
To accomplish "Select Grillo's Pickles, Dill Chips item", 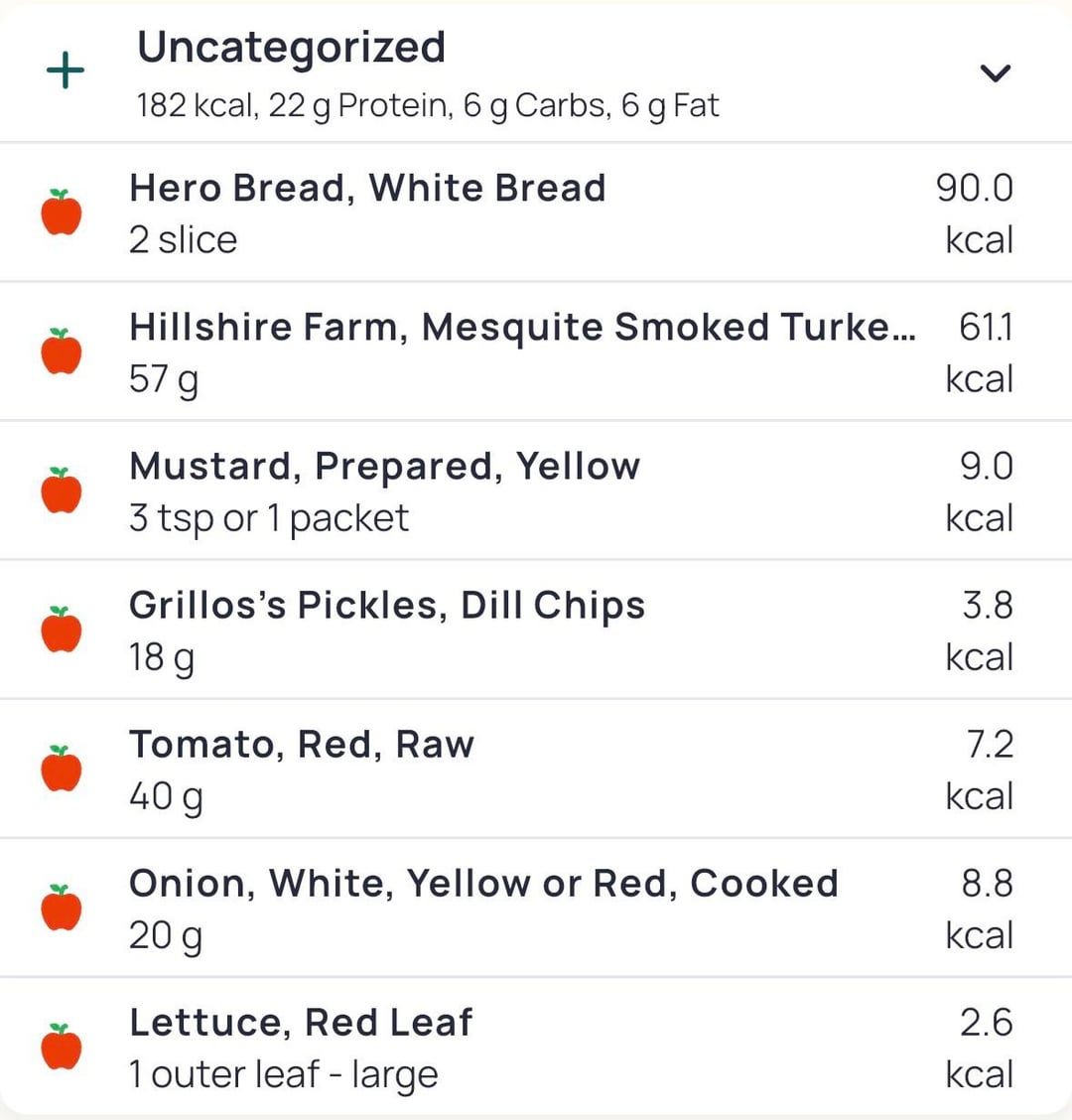I will (x=387, y=606).
